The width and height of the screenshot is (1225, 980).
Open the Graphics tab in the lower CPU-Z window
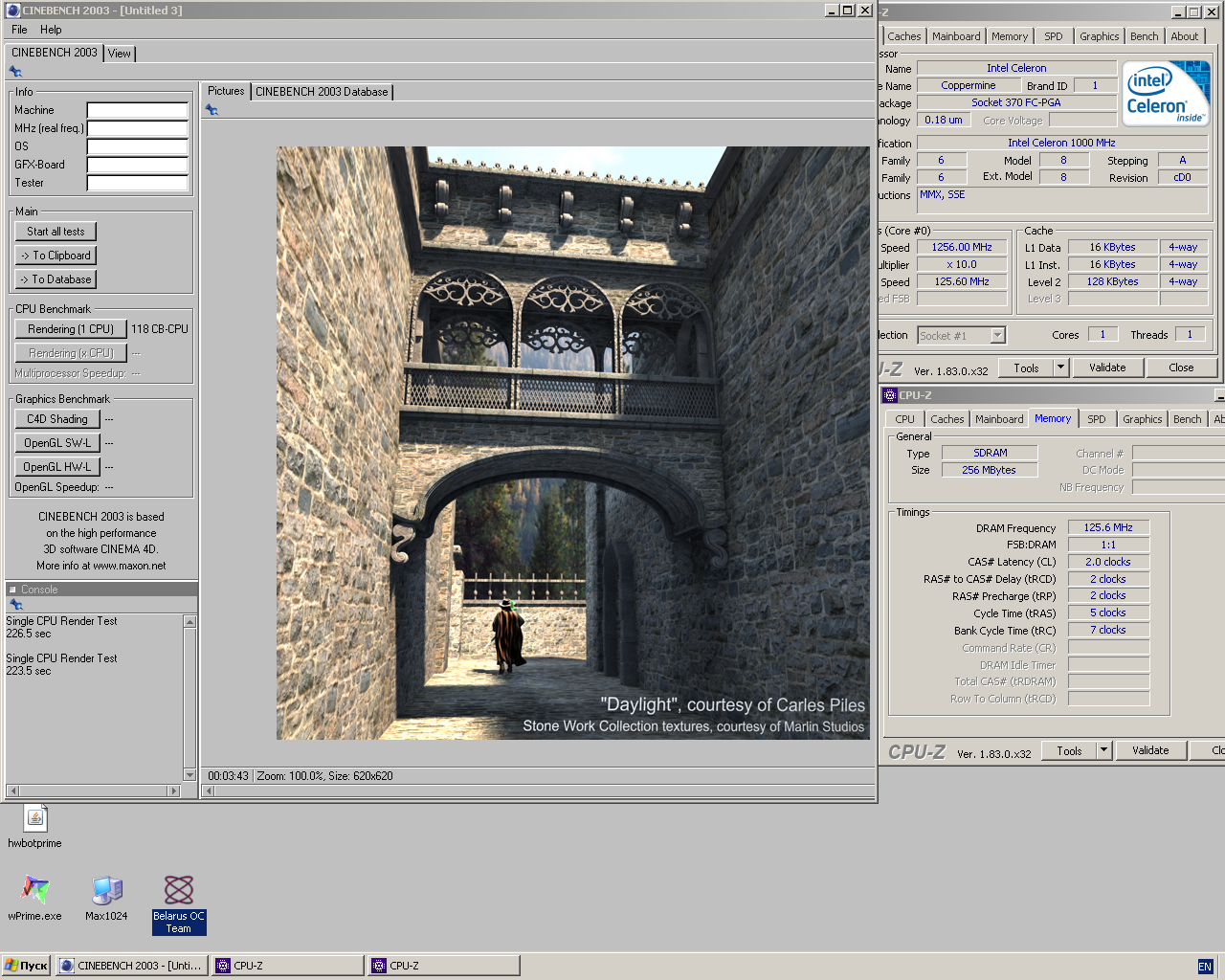(1143, 419)
